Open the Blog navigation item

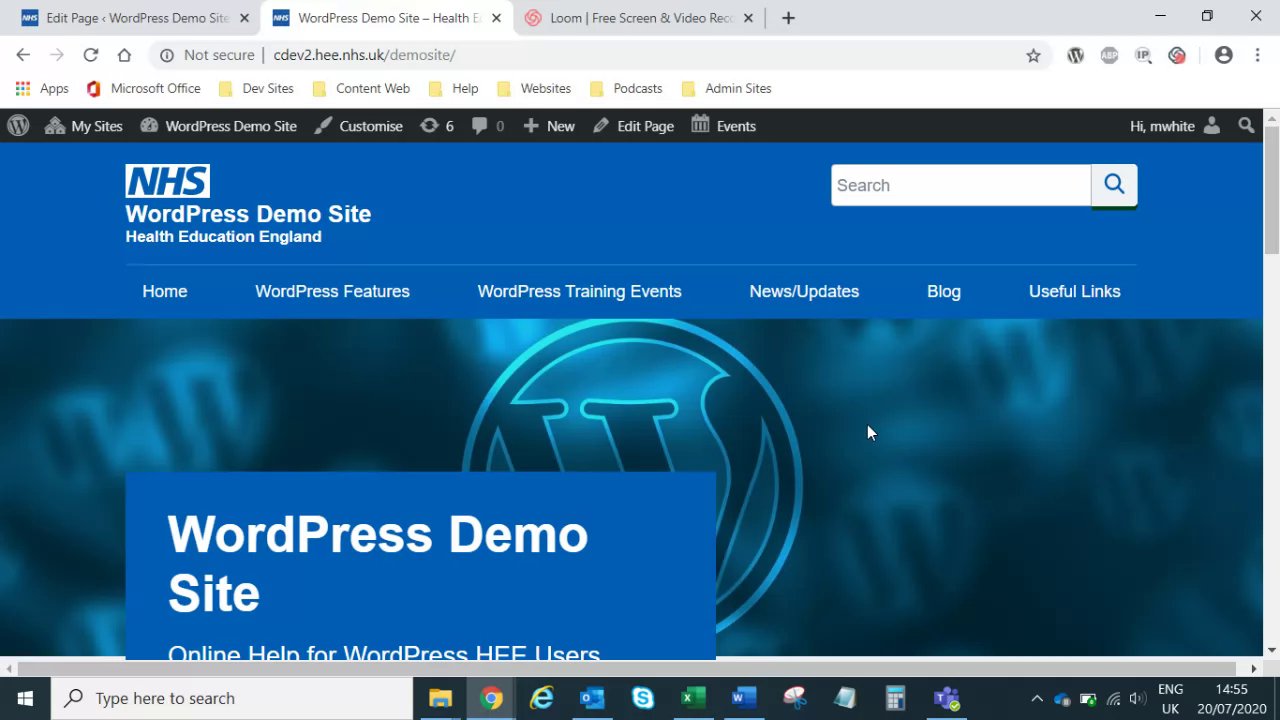944,291
